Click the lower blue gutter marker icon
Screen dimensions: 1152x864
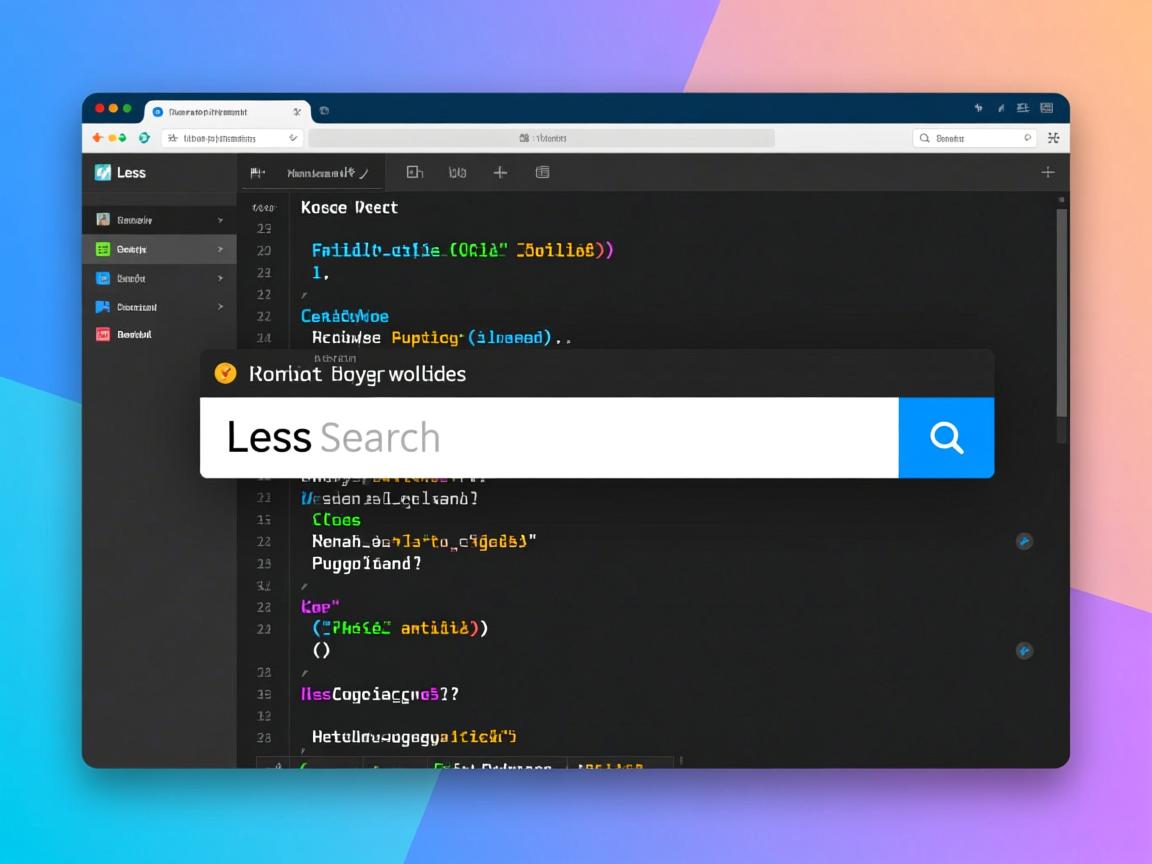pos(1024,651)
